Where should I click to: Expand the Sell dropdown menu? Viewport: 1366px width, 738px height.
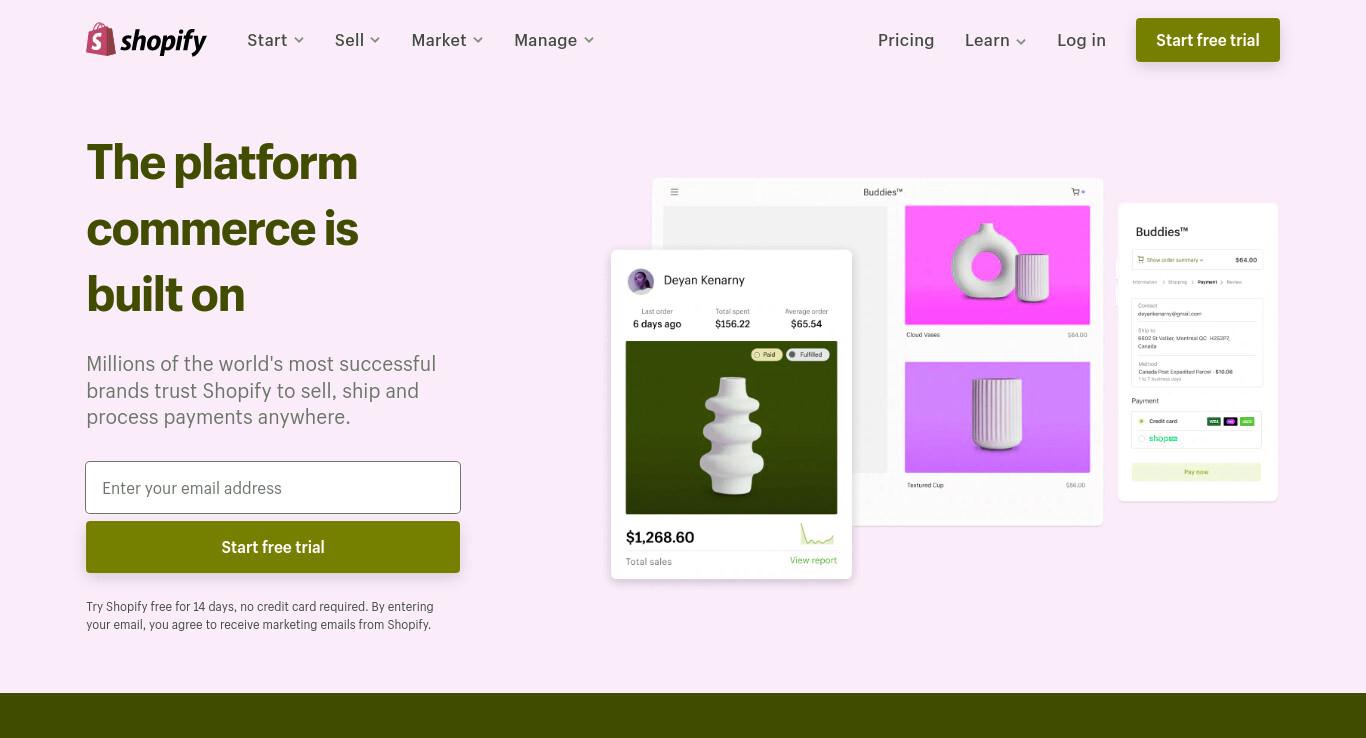358,40
